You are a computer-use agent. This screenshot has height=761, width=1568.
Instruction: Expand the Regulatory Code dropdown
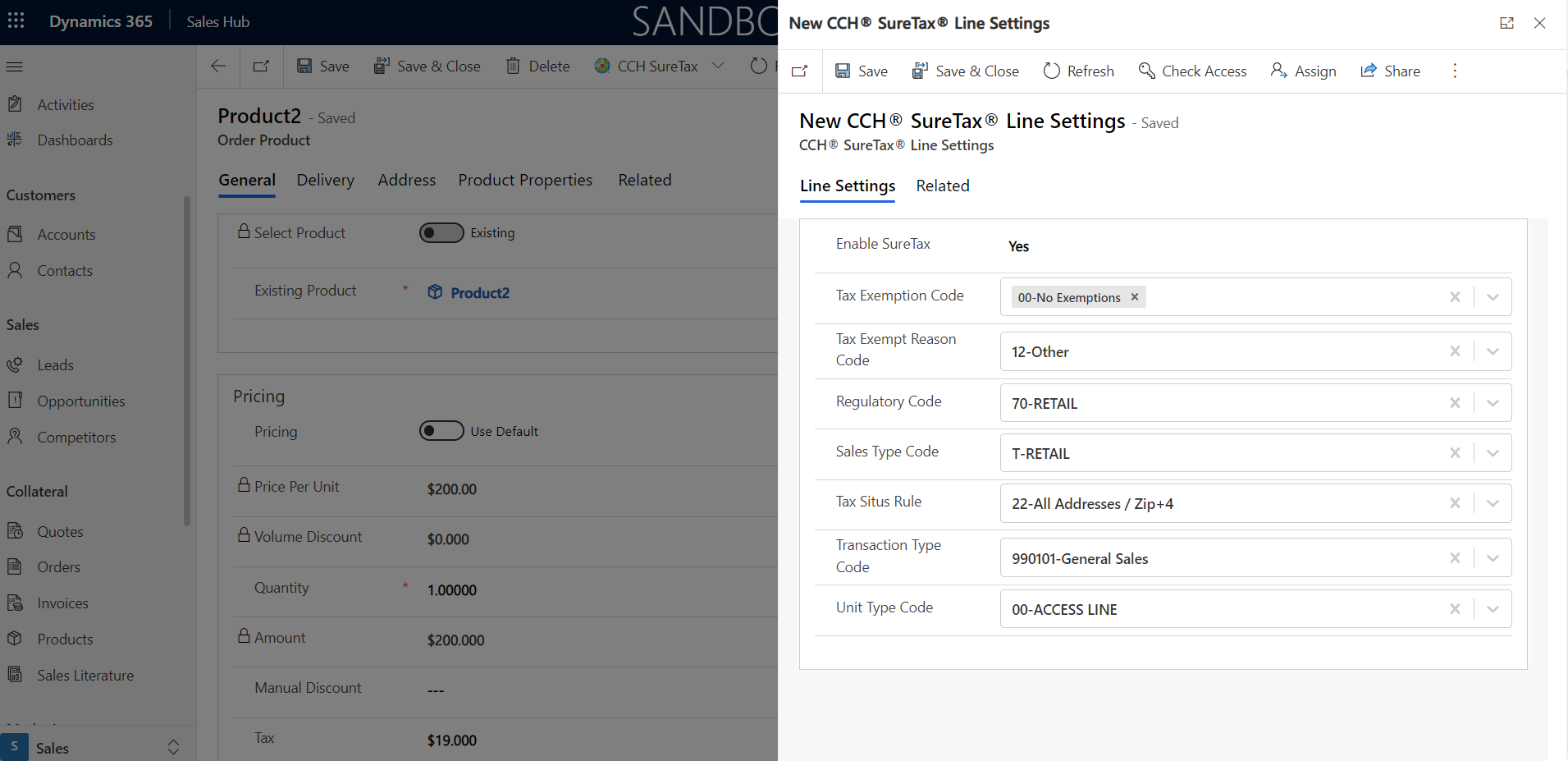coord(1493,403)
